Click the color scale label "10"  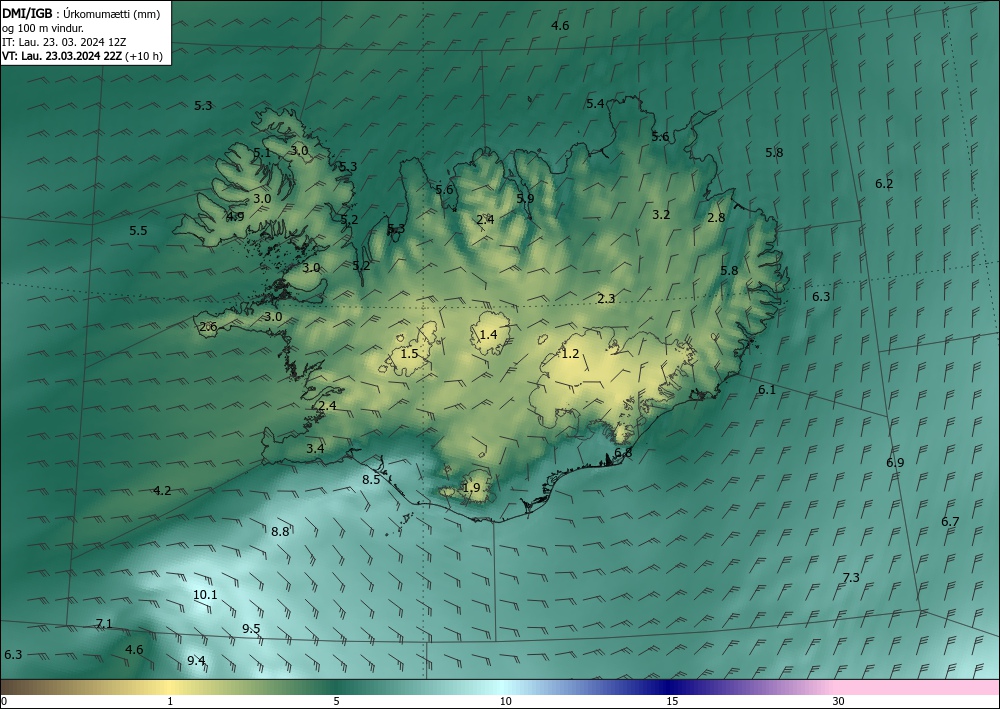pos(505,701)
